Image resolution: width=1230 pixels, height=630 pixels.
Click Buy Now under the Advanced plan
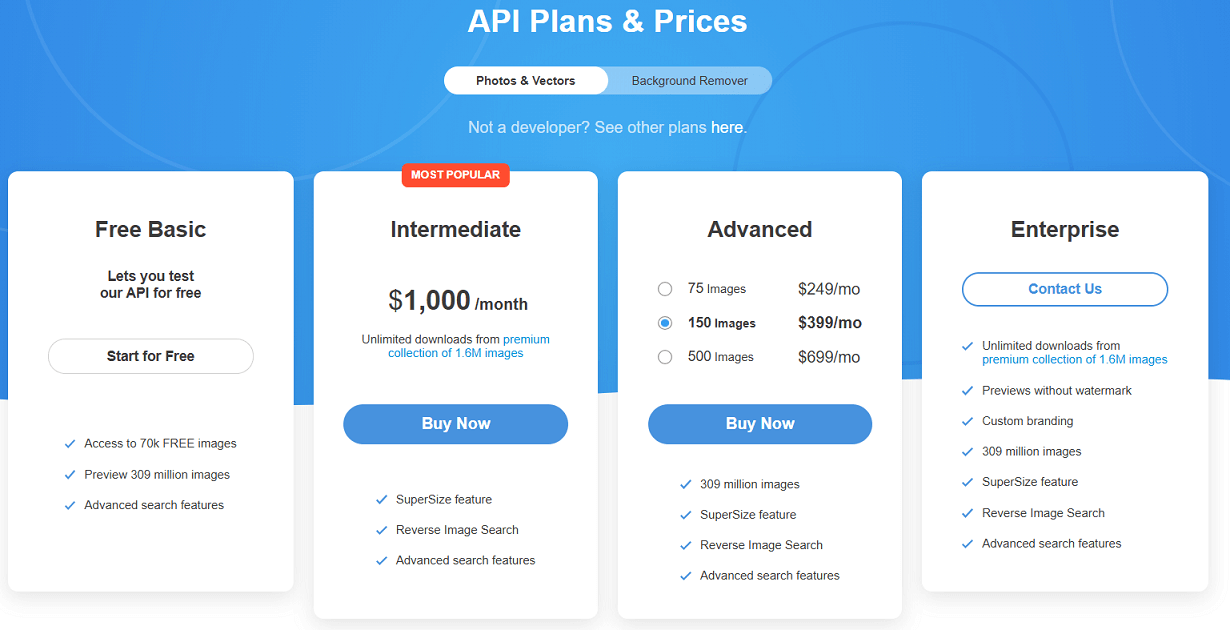coord(759,424)
